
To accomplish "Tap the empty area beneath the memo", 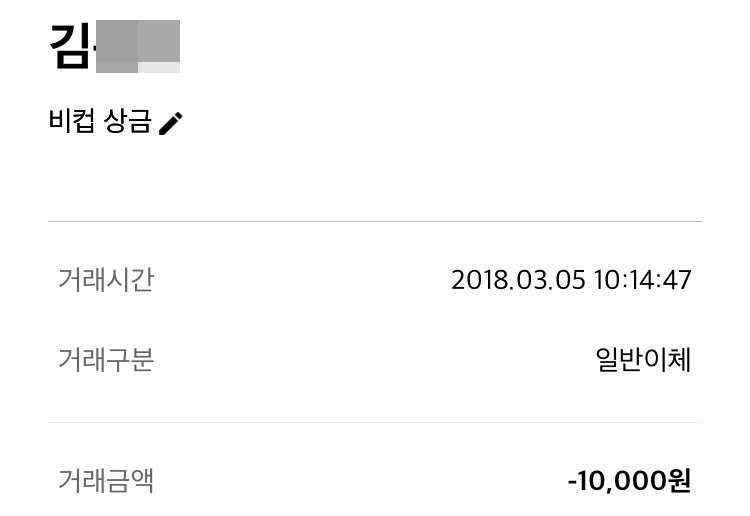I will (x=375, y=179).
